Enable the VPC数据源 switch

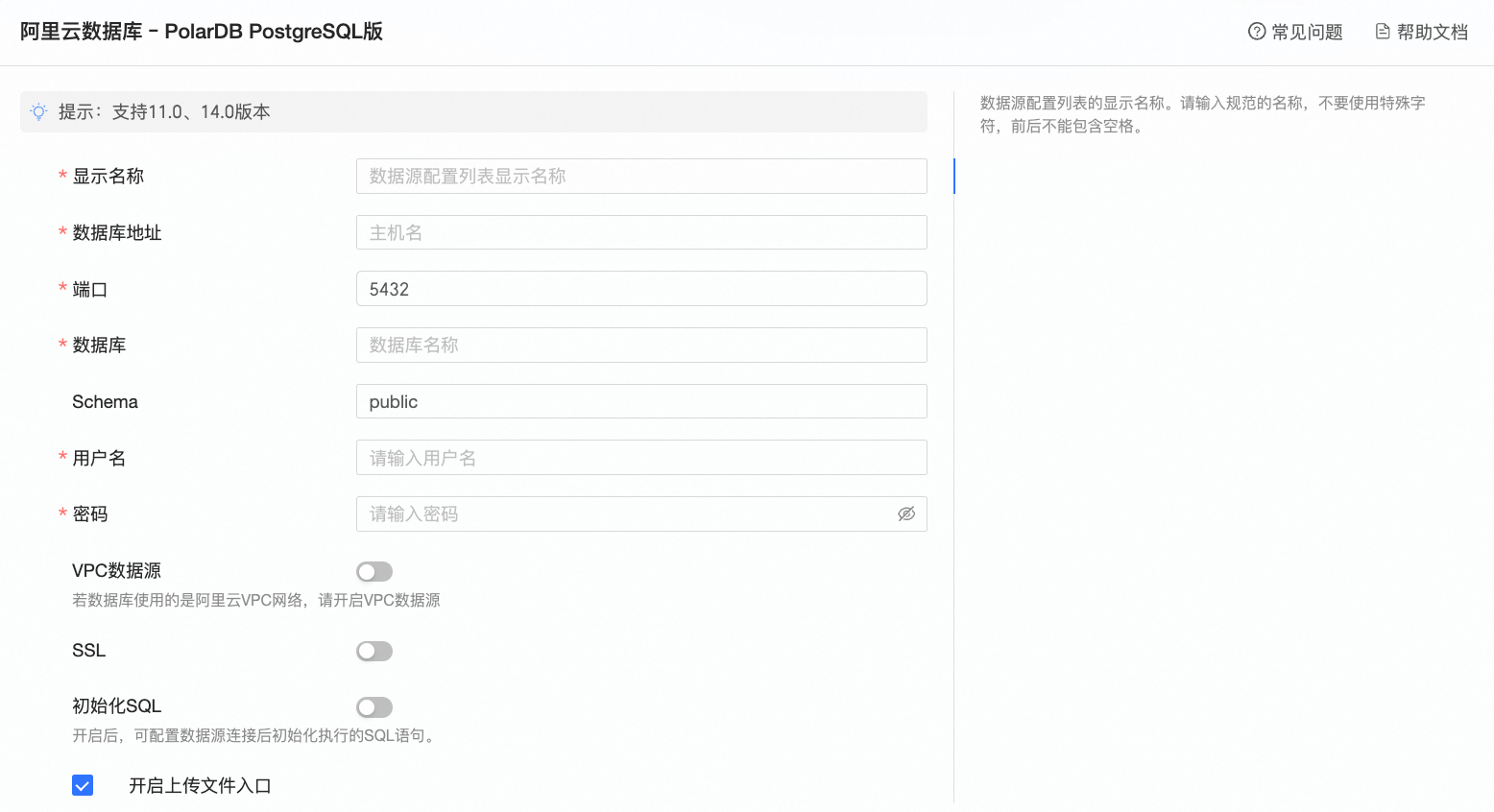pos(374,572)
